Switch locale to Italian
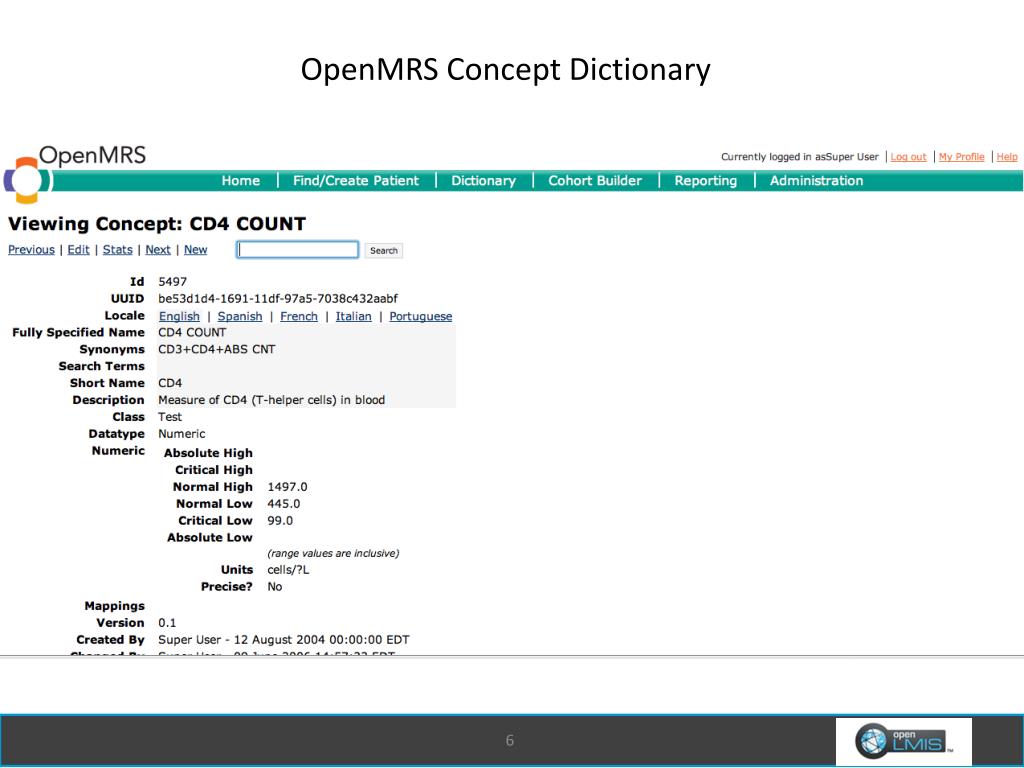 pyautogui.click(x=353, y=316)
